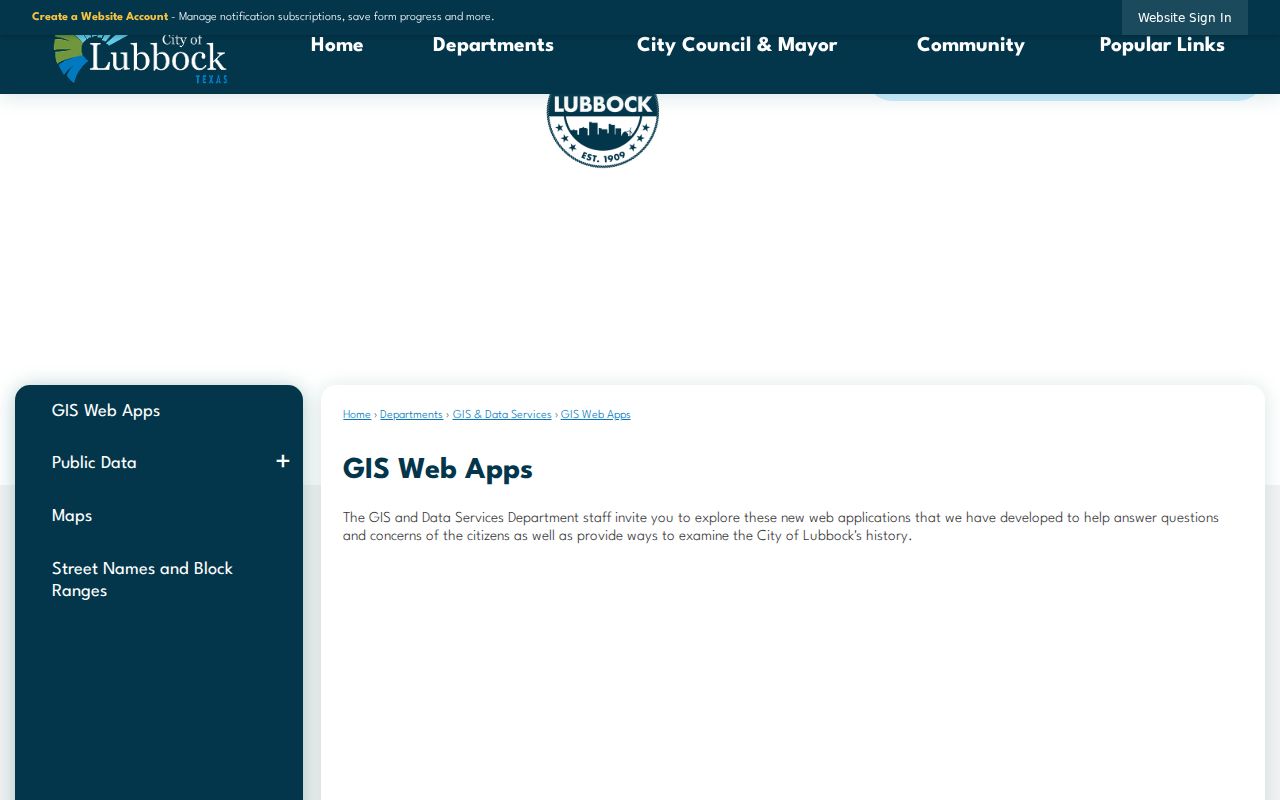Open Street Names and Block Ranges
Screen dimensions: 1280x800
[142, 579]
